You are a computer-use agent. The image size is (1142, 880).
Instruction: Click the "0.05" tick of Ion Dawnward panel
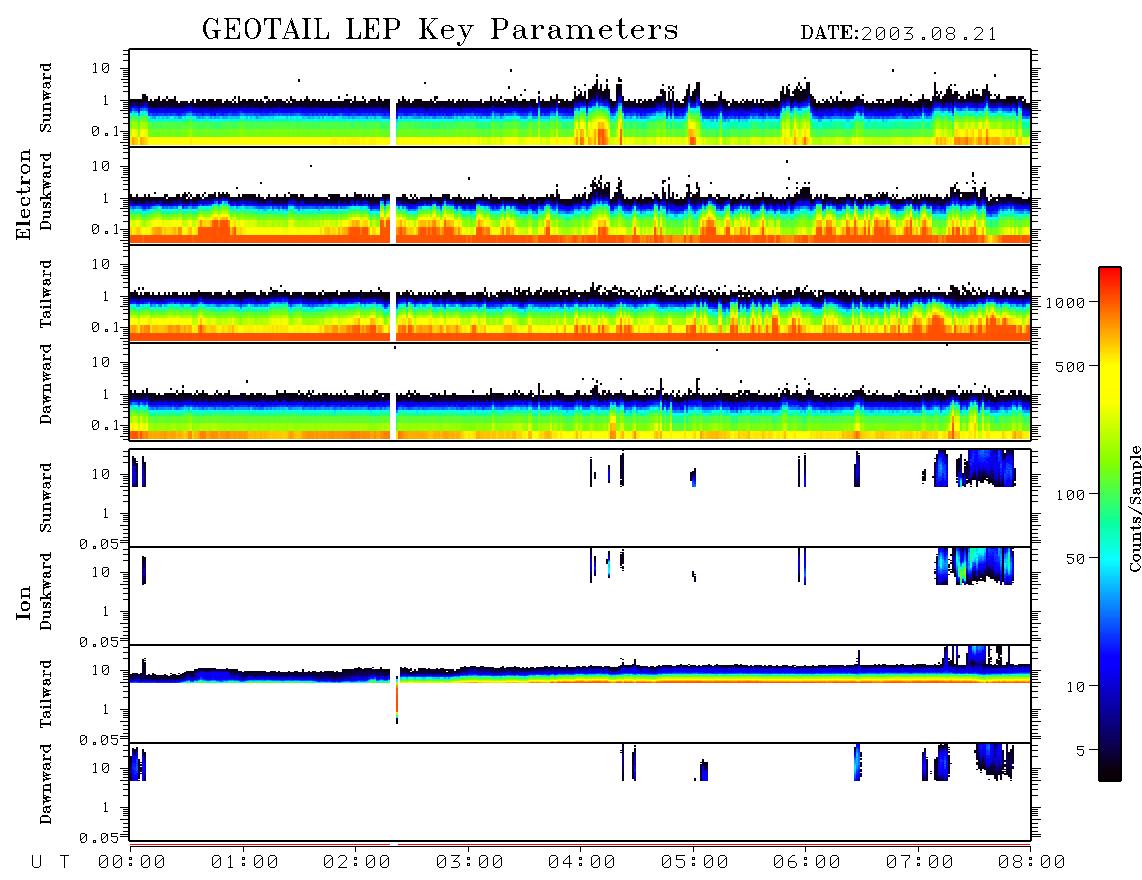click(x=99, y=838)
